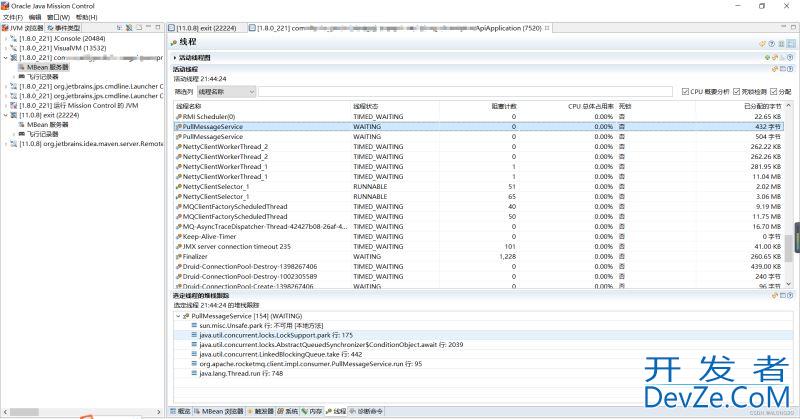Select MBean 服务器 under the [1.8.0_221] JVM
The image size is (800, 419).
(x=43, y=67)
